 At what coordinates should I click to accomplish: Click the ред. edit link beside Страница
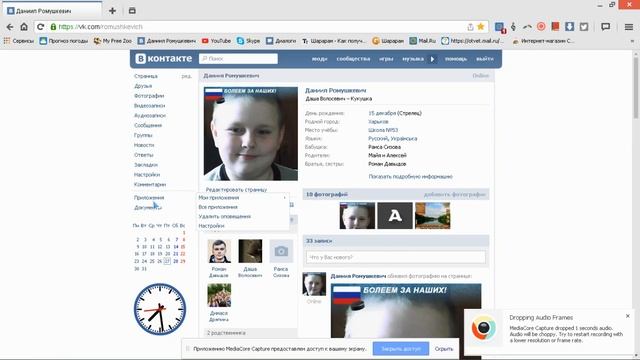[x=186, y=76]
